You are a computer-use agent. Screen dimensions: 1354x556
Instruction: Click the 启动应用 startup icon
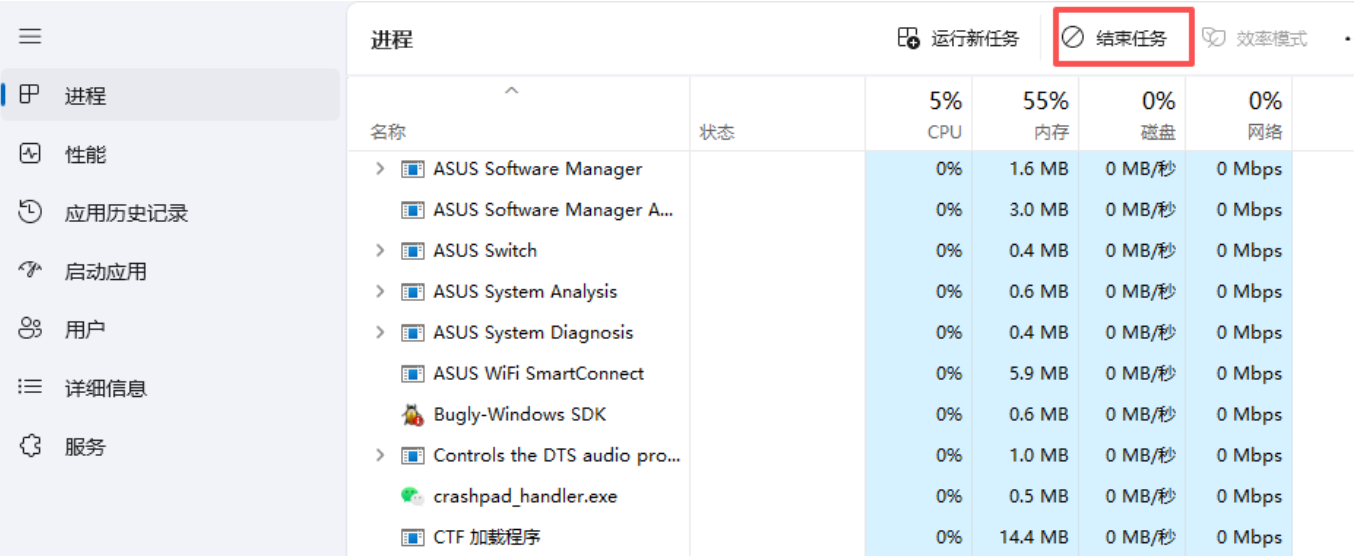tap(30, 270)
